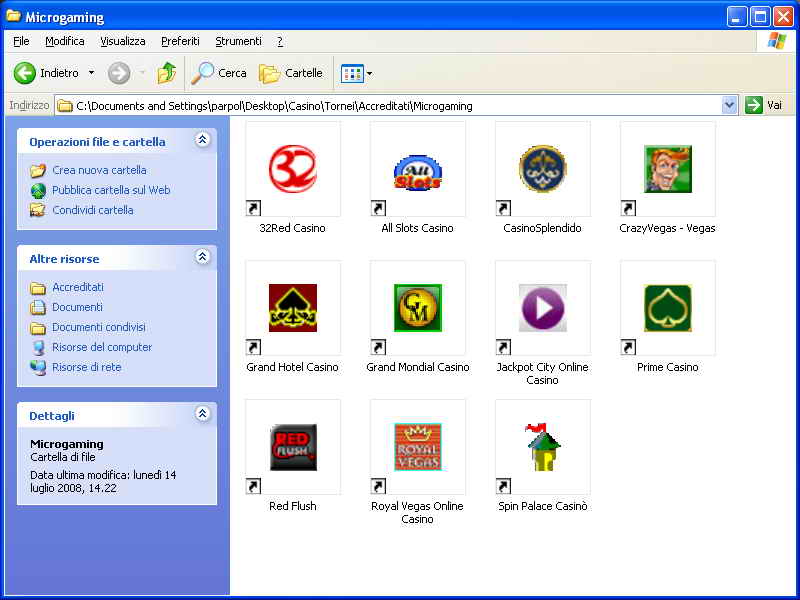Screen dimensions: 800x600
Task: Click the Risorse del computer icon
Action: [38, 347]
